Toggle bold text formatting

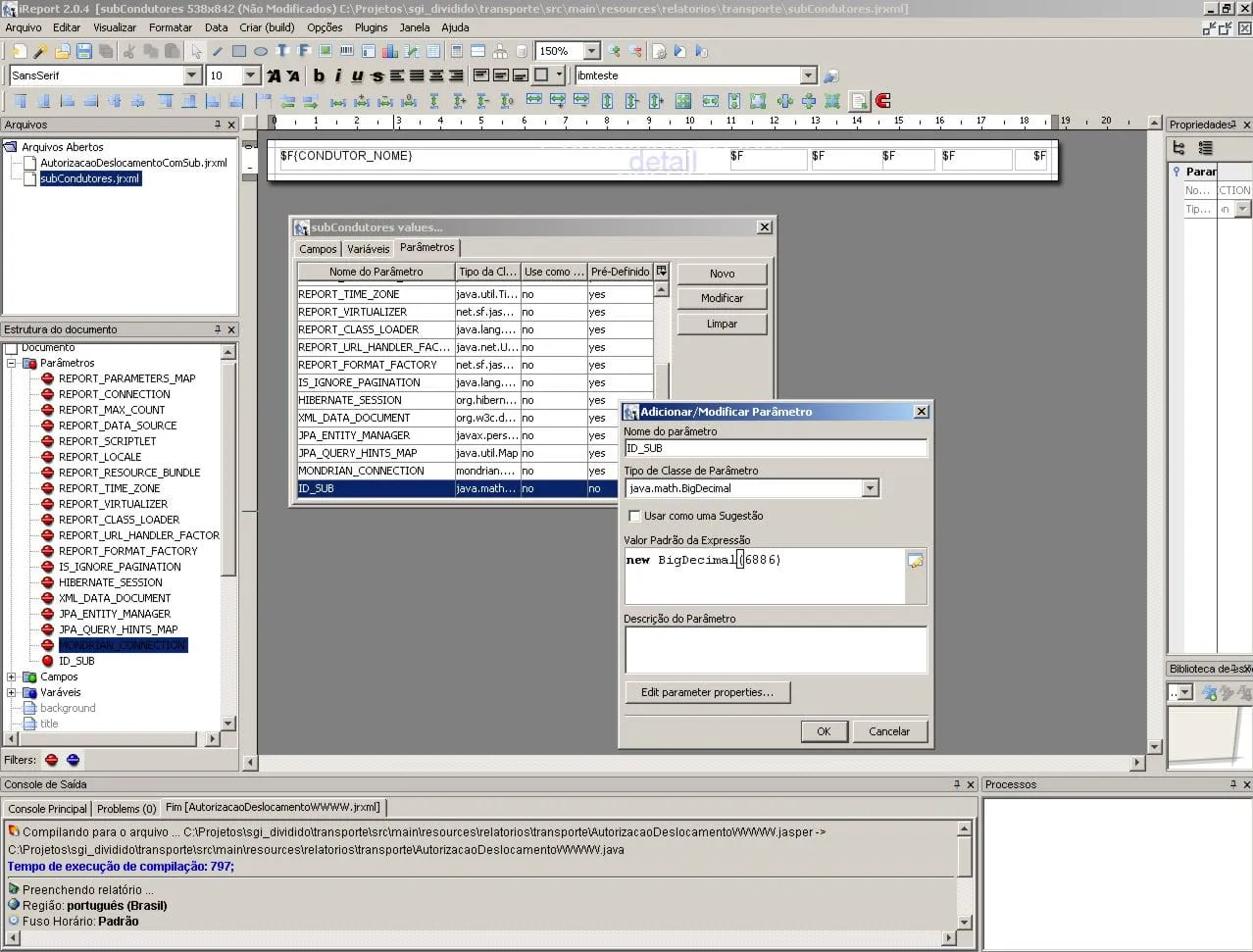click(x=319, y=75)
